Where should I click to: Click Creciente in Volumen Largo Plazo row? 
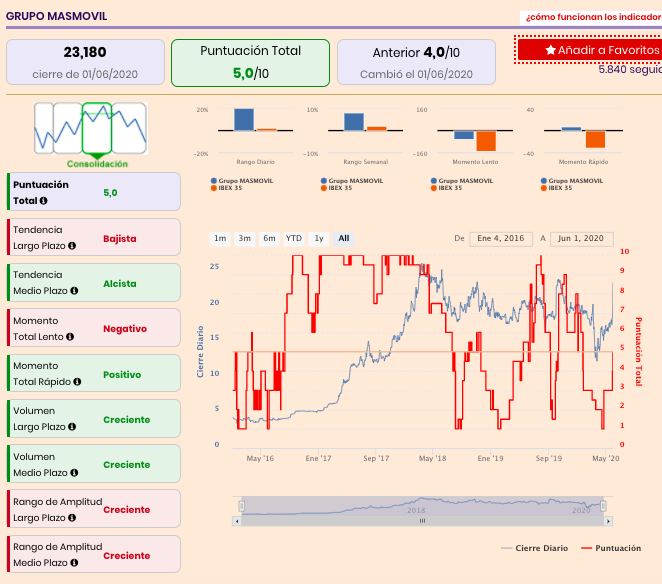127,420
